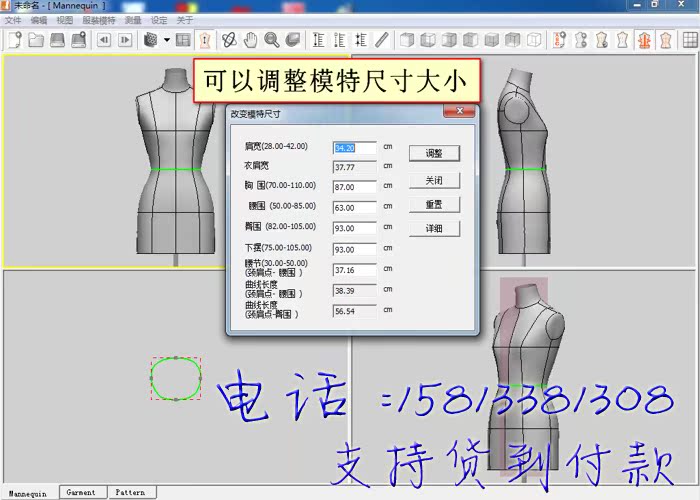Screen dimensions: 700x500
Task: Toggle the four-pane window layout icon
Action: (x=183, y=40)
